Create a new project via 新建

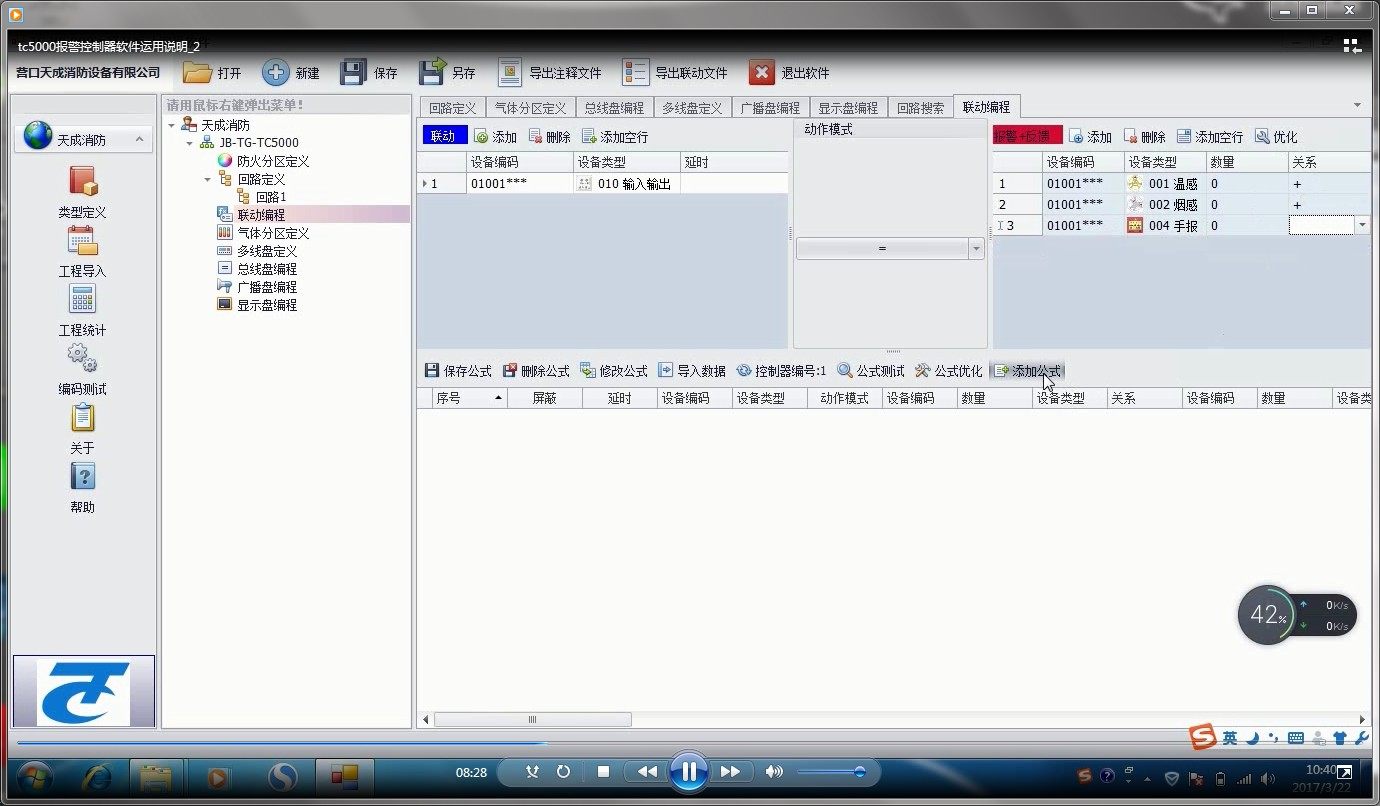[291, 72]
